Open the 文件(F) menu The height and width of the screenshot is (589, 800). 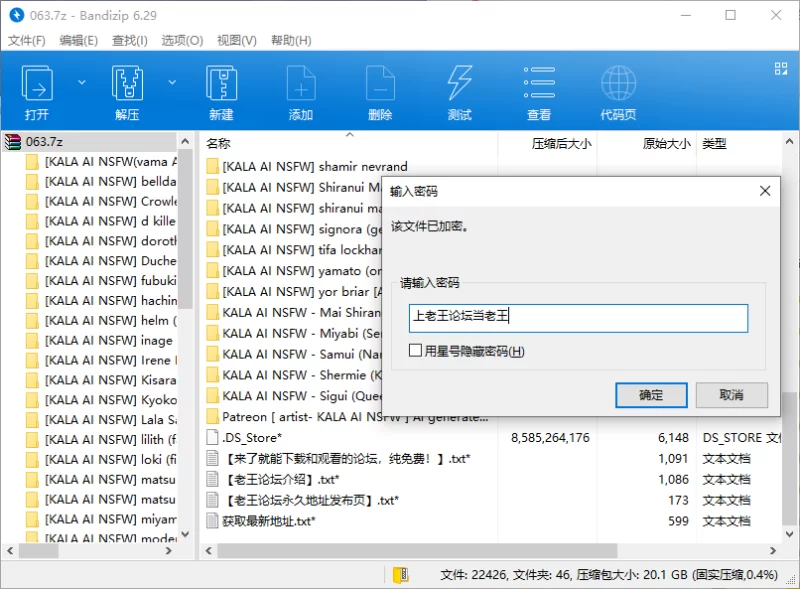pyautogui.click(x=27, y=40)
